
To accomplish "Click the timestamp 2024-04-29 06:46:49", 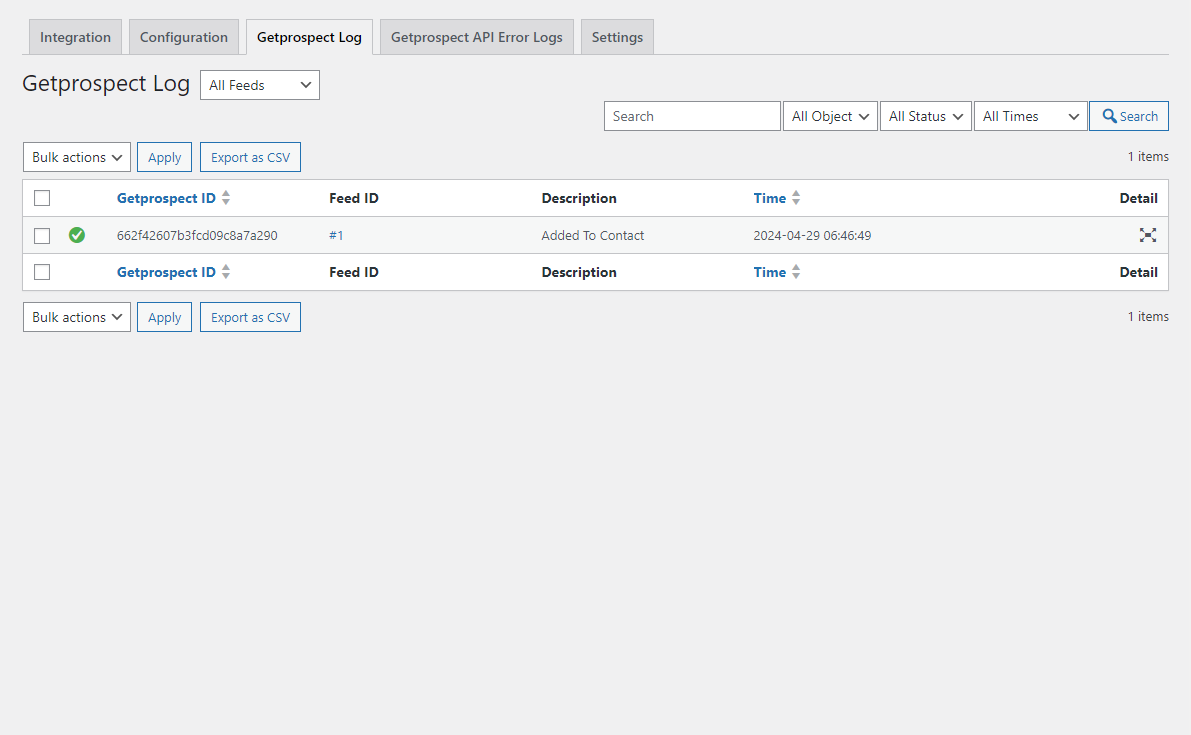I will (812, 235).
